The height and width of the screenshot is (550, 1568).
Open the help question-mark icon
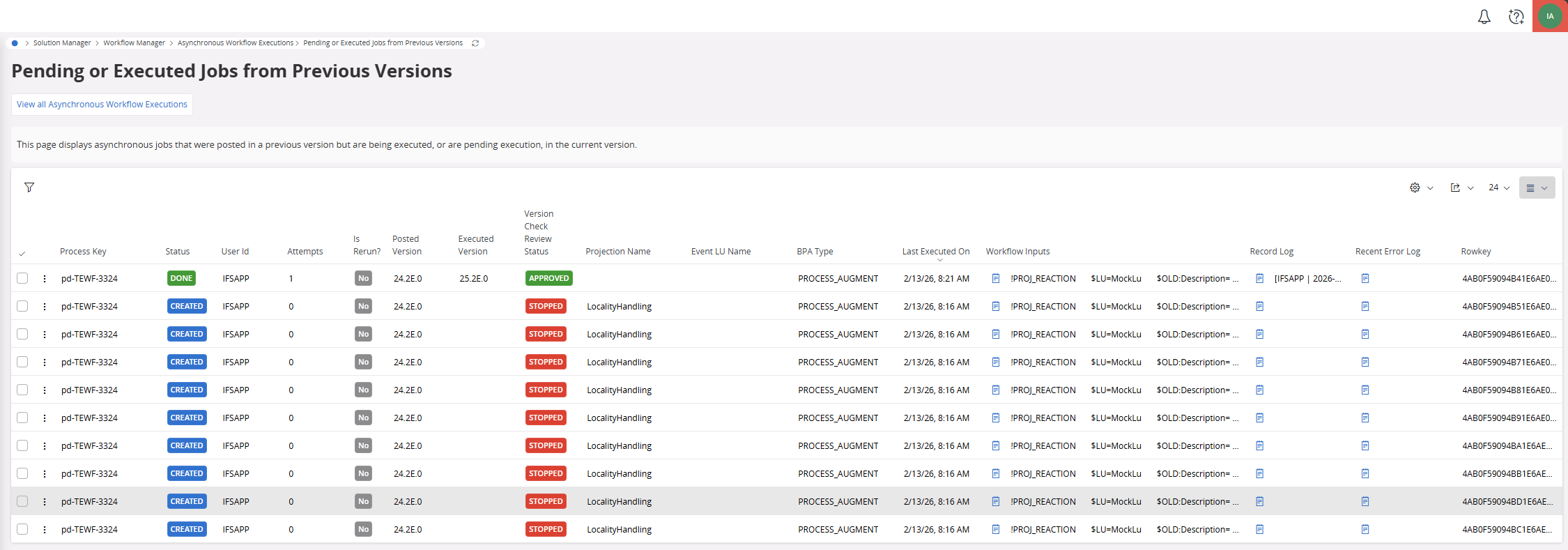coord(1516,17)
